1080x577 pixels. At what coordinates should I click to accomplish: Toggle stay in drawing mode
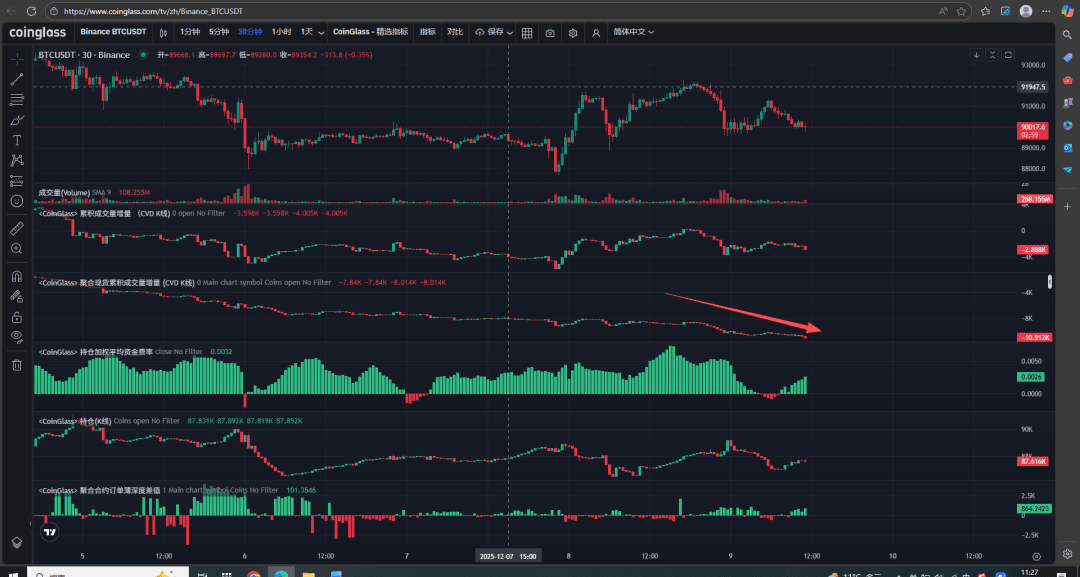coord(17,297)
